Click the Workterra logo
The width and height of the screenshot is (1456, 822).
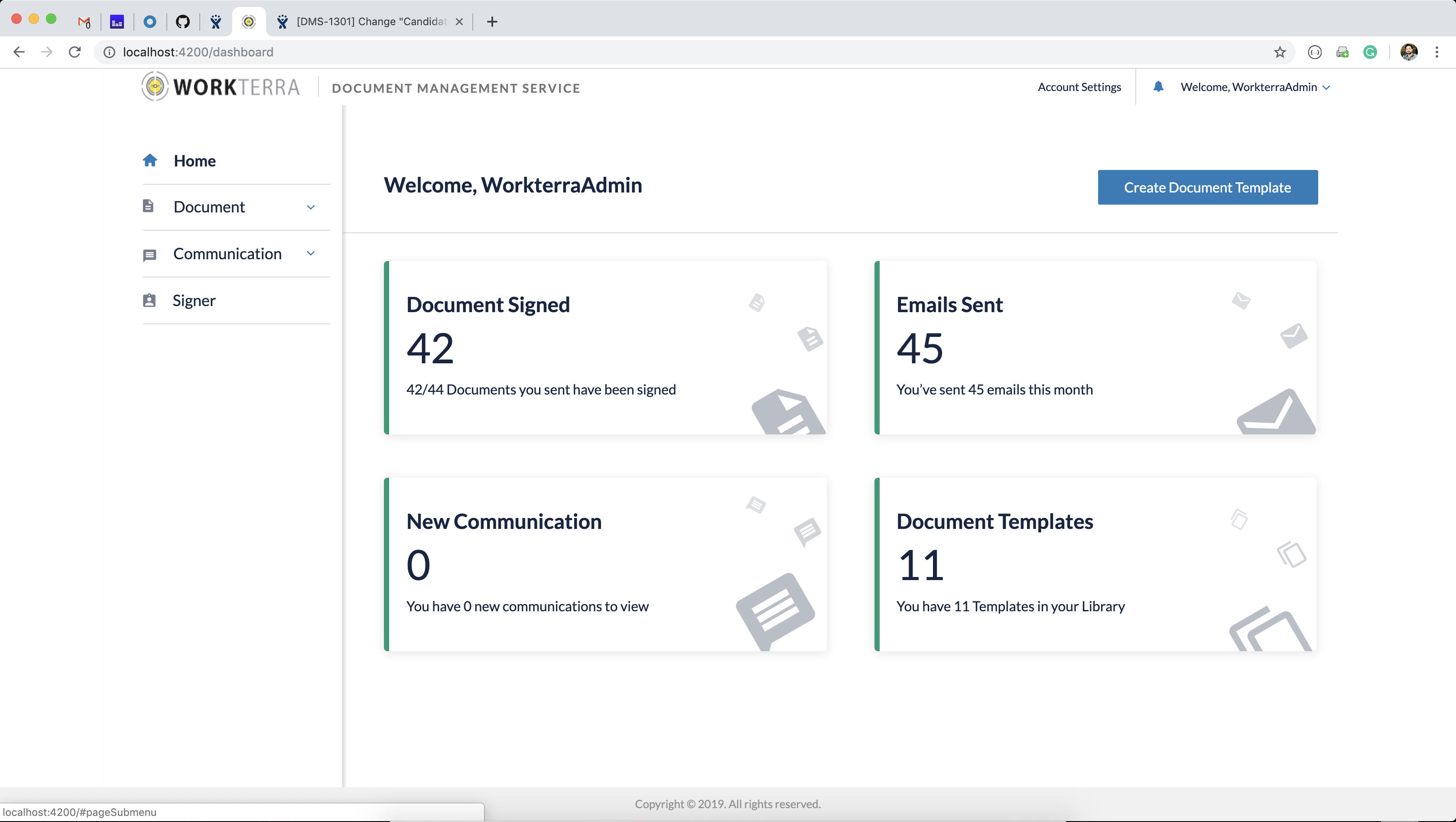[x=221, y=87]
